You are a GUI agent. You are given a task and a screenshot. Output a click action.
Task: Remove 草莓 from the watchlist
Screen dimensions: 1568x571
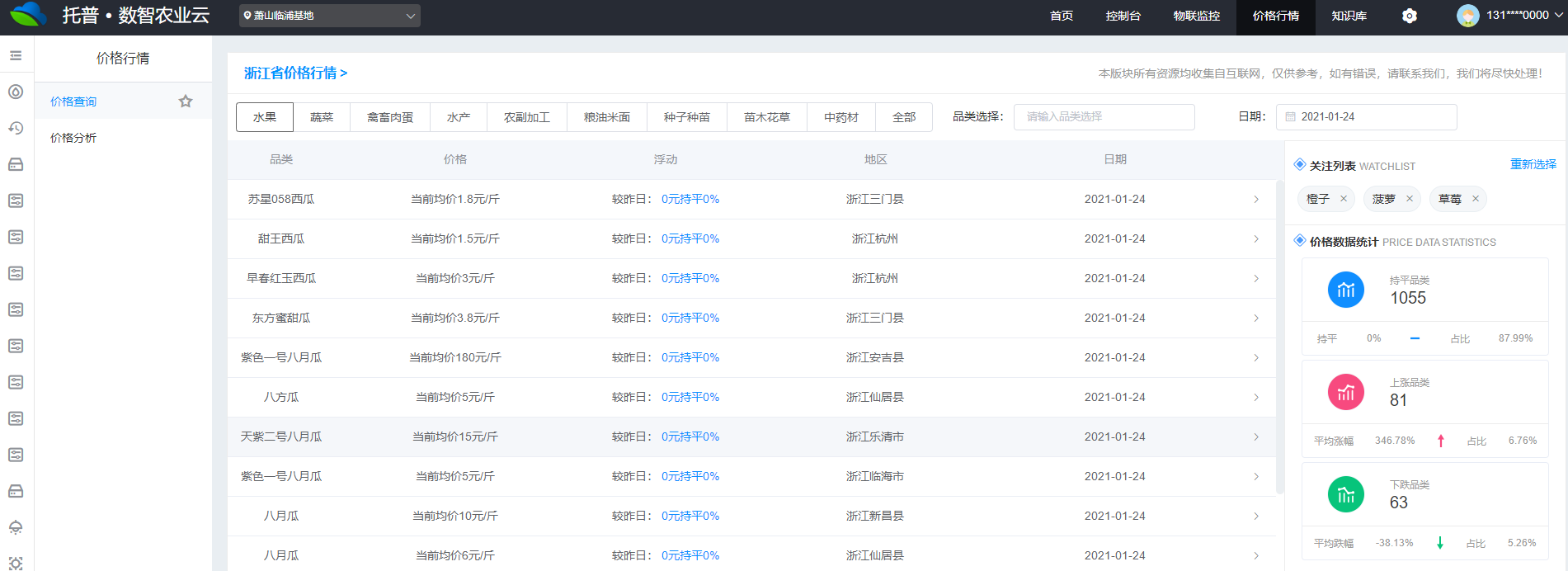1476,198
